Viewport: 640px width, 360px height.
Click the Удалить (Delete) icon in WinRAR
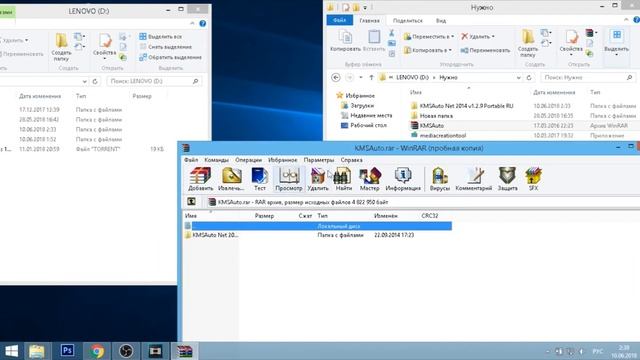click(x=318, y=179)
